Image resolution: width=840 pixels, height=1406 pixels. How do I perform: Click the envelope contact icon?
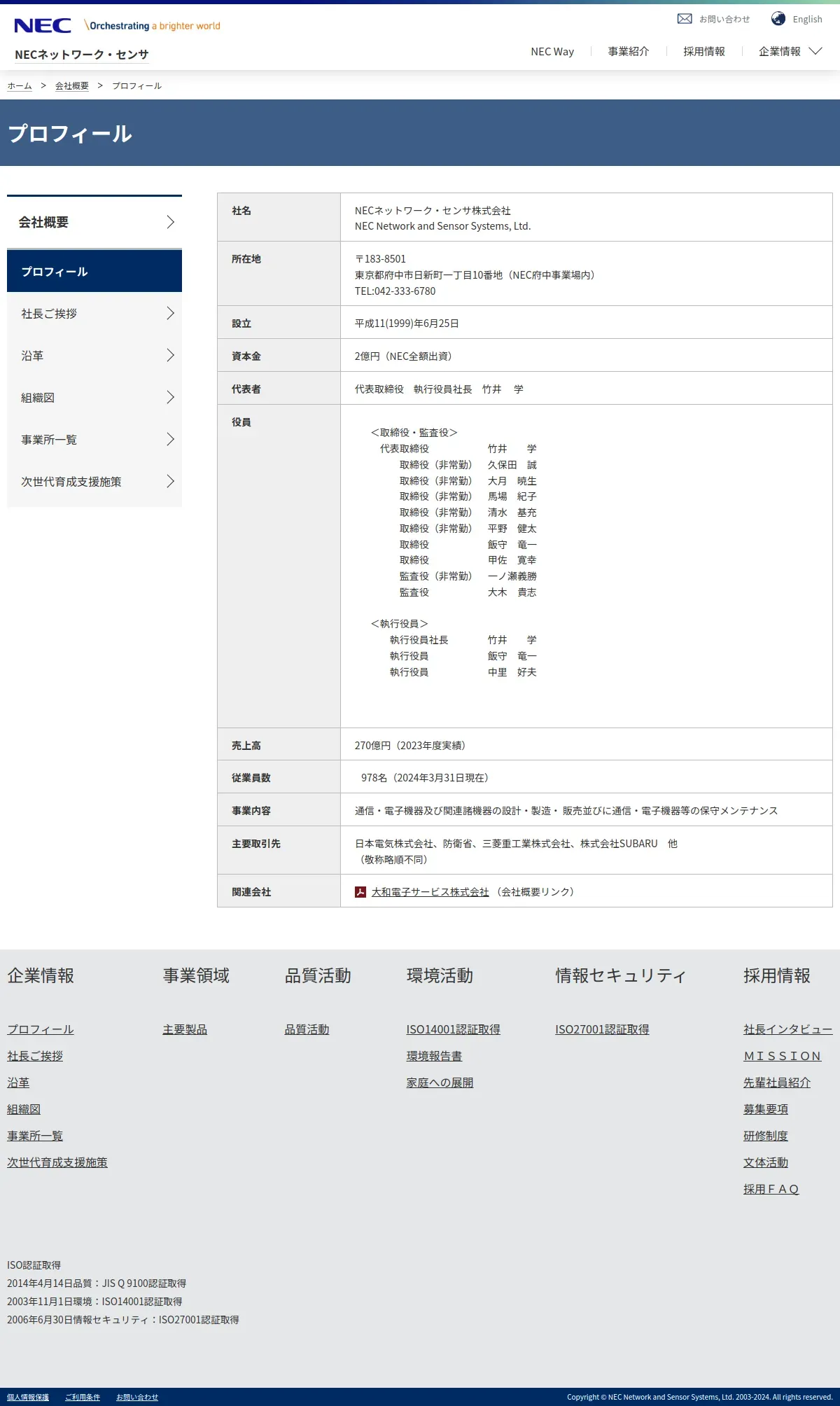click(685, 19)
